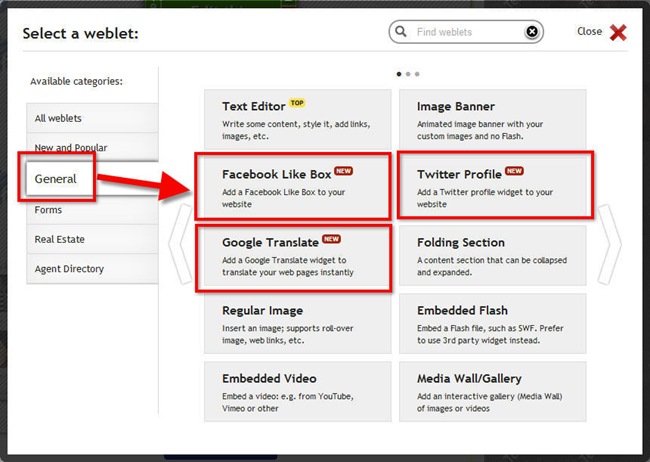Select the All weblets category

click(x=92, y=118)
